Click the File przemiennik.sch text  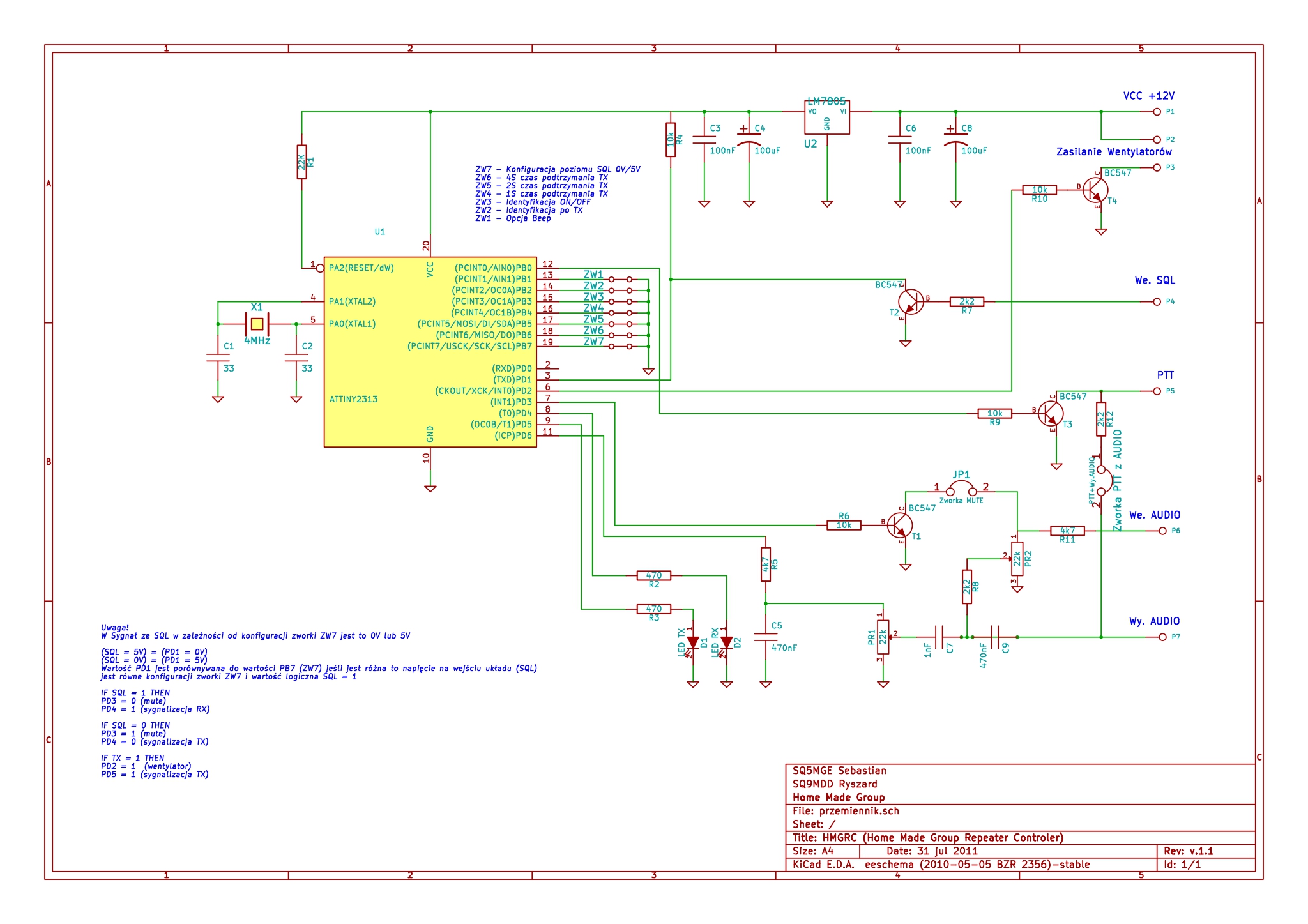846,811
